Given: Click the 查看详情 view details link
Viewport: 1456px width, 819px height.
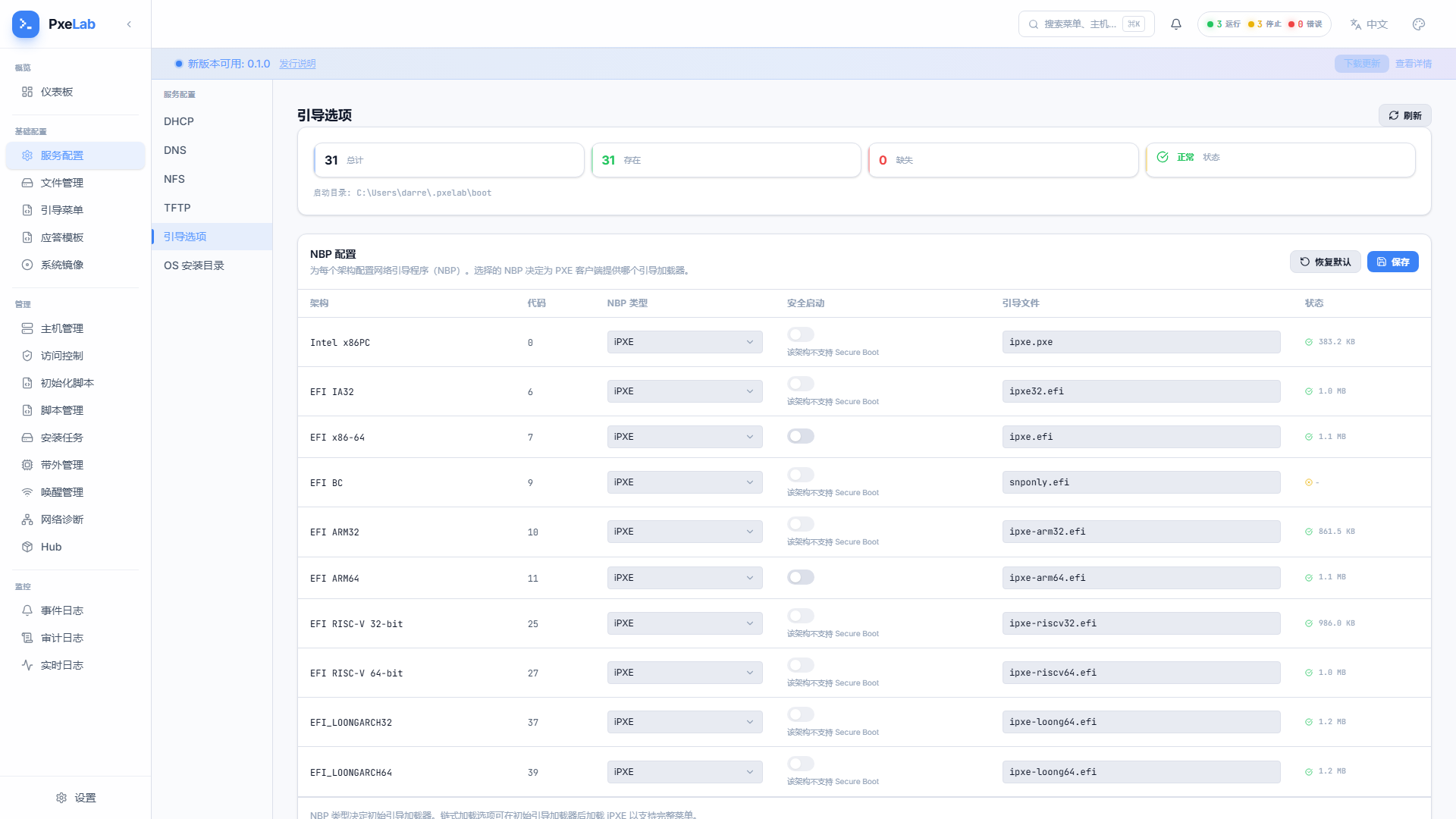Looking at the screenshot, I should coord(1414,64).
